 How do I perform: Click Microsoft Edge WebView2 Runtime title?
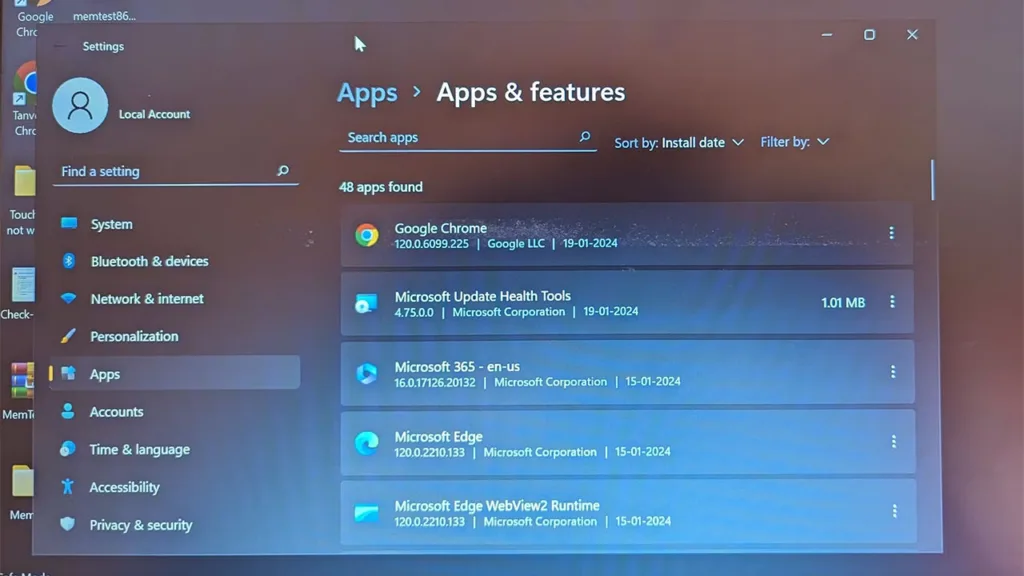(x=497, y=505)
